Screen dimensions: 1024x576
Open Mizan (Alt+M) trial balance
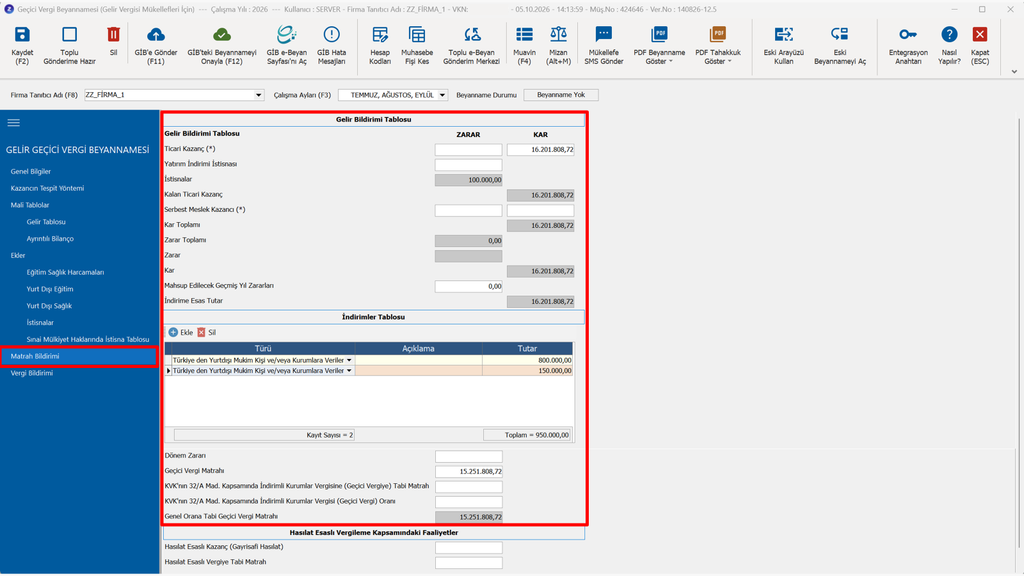(558, 44)
